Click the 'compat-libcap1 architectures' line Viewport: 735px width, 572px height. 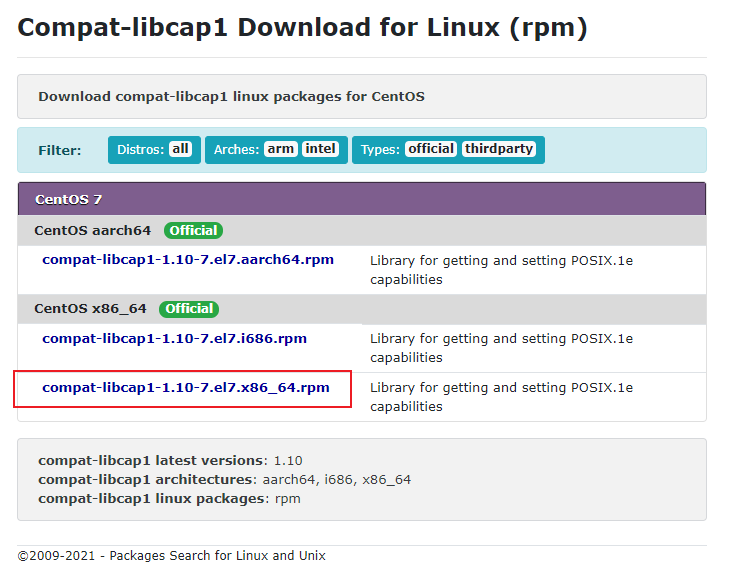[225, 480]
